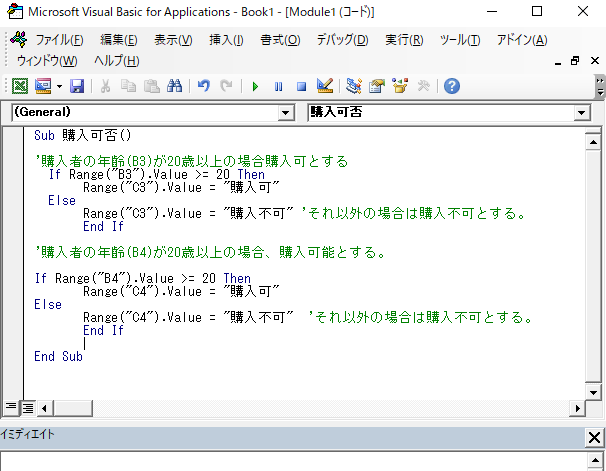The height and width of the screenshot is (471, 606).
Task: Click code window vertical scroll down arrow
Action: pos(593,393)
